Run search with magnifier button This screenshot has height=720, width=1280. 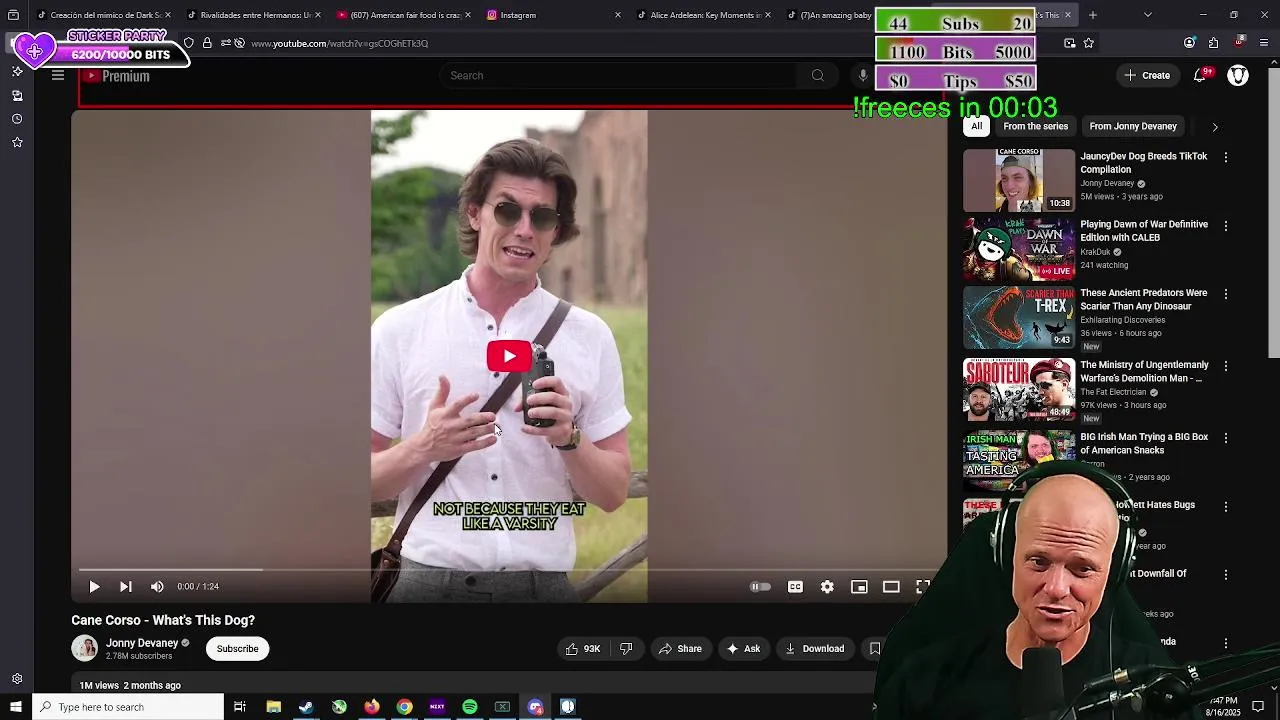click(x=818, y=76)
